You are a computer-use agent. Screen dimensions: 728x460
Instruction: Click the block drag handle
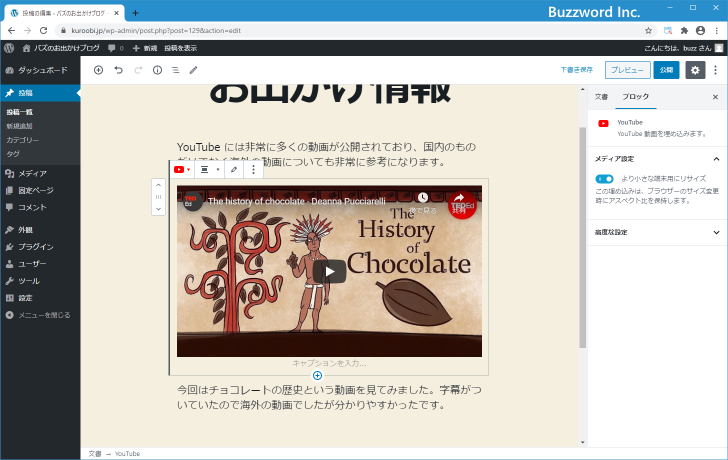158,197
